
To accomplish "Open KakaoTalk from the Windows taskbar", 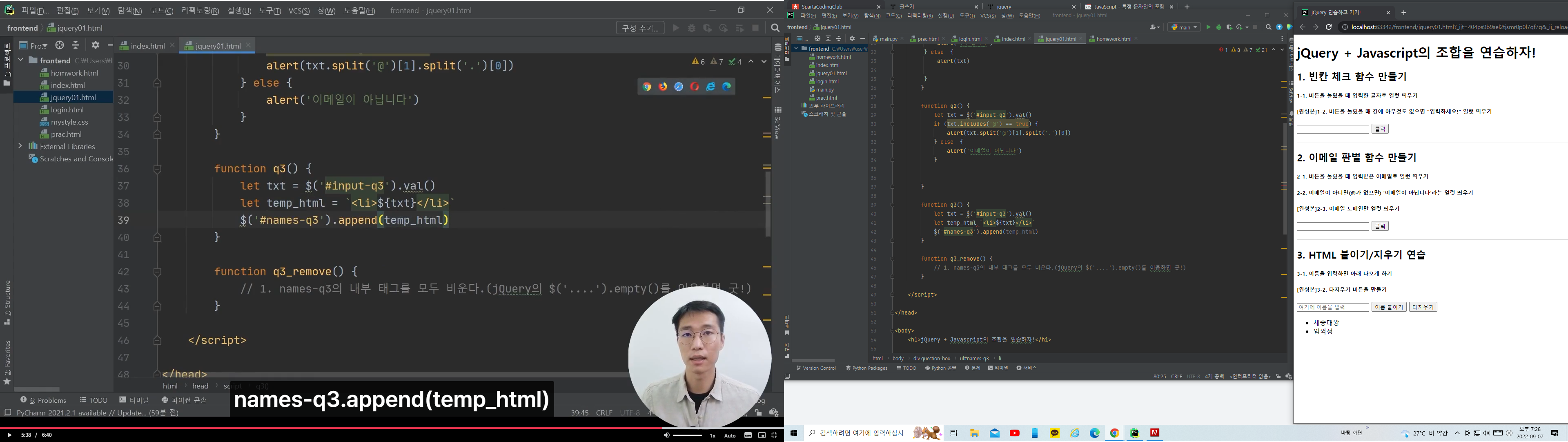I will tap(1055, 433).
